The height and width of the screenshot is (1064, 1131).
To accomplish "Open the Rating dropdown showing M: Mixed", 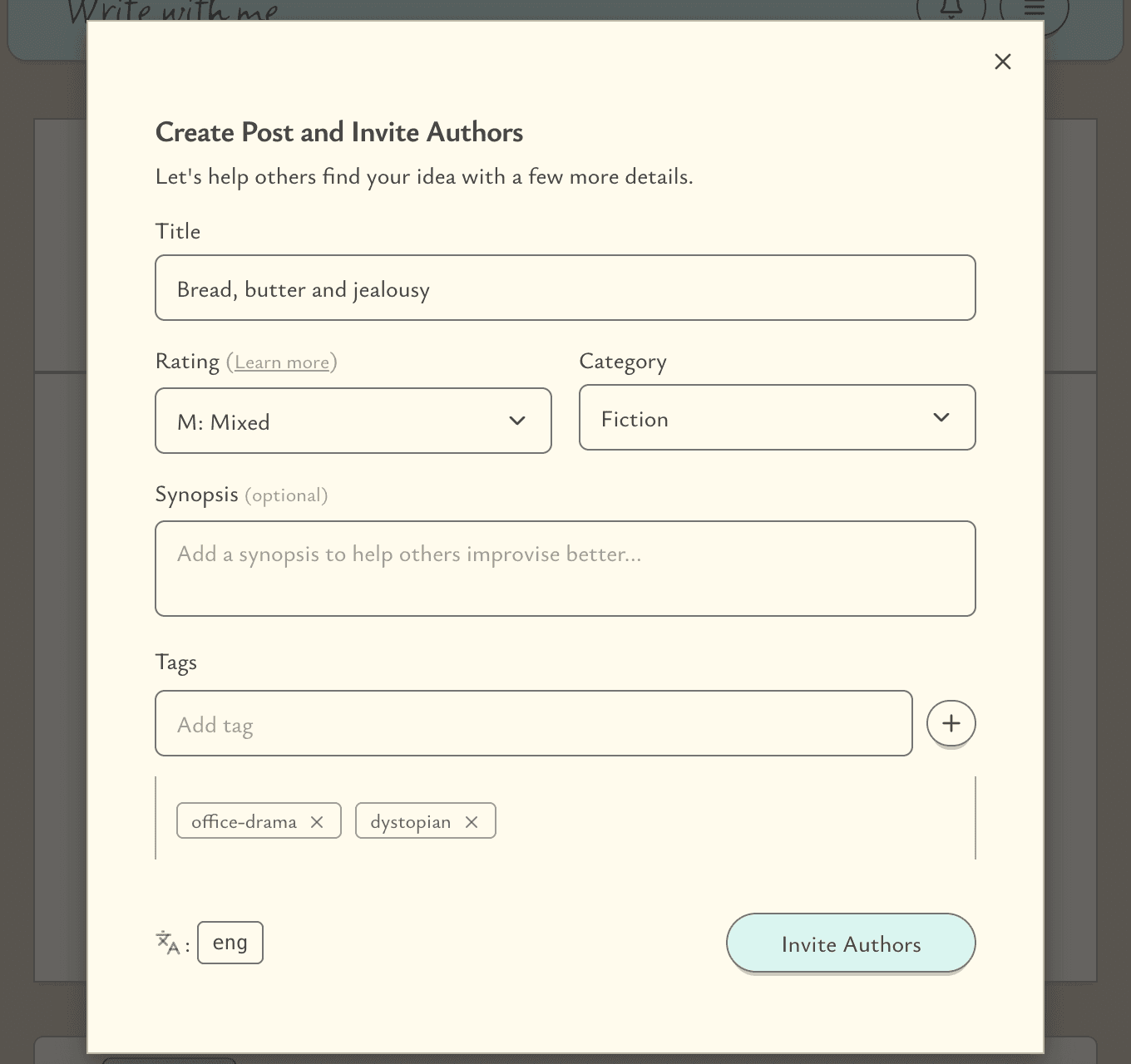I will (x=353, y=421).
